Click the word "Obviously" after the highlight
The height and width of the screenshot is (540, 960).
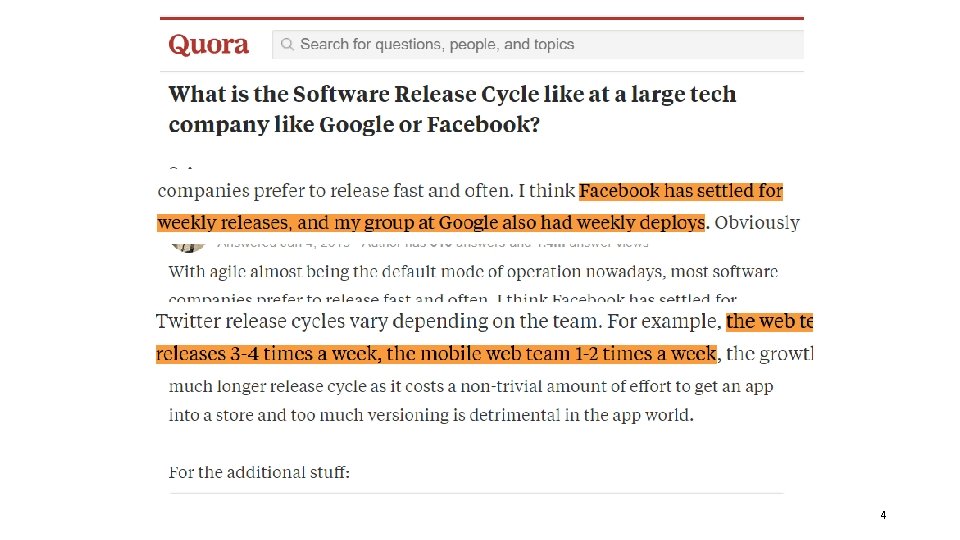tap(757, 223)
